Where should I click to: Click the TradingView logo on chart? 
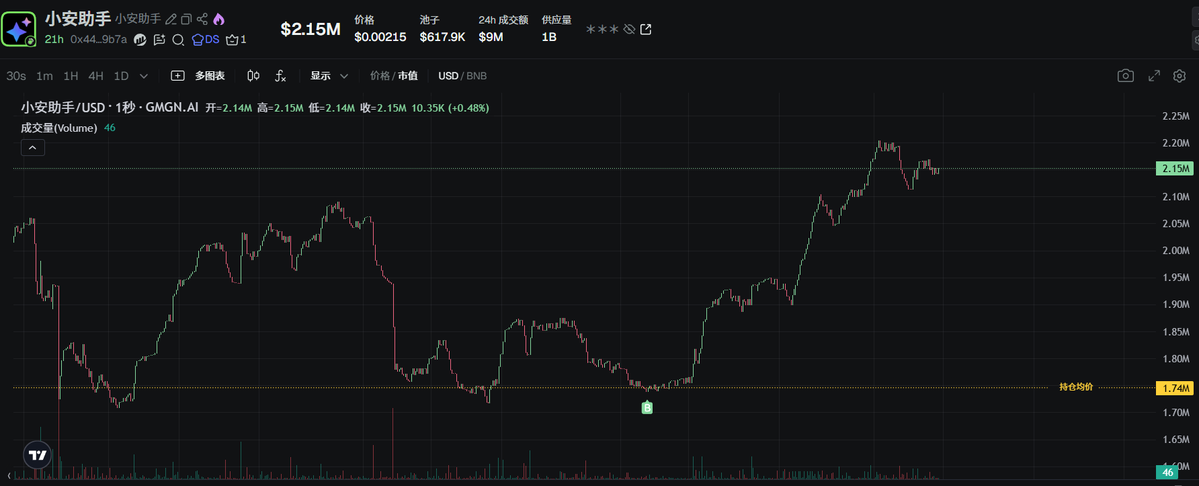(37, 455)
